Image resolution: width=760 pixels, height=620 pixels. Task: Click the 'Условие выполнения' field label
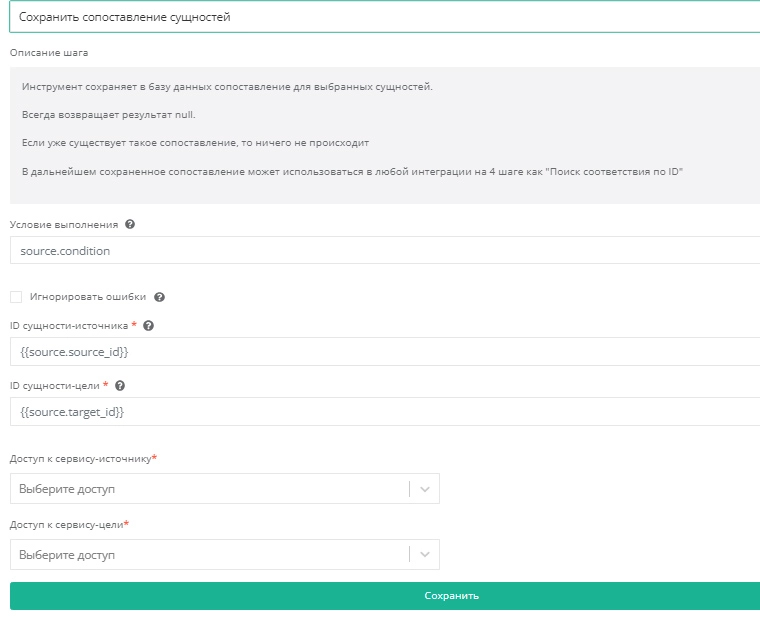(x=64, y=225)
